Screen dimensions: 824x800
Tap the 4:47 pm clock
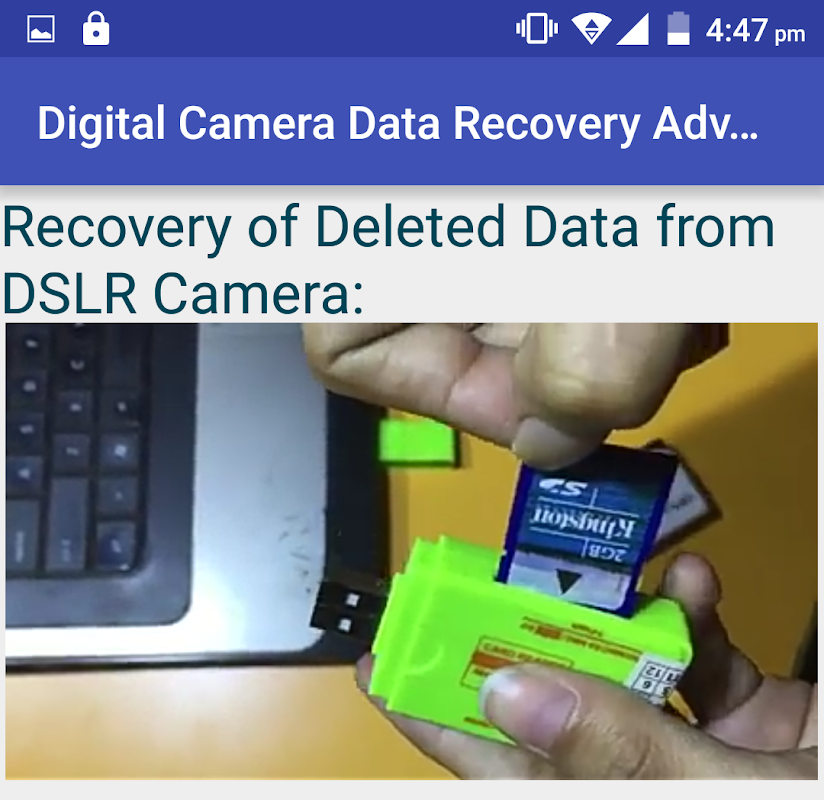(755, 30)
